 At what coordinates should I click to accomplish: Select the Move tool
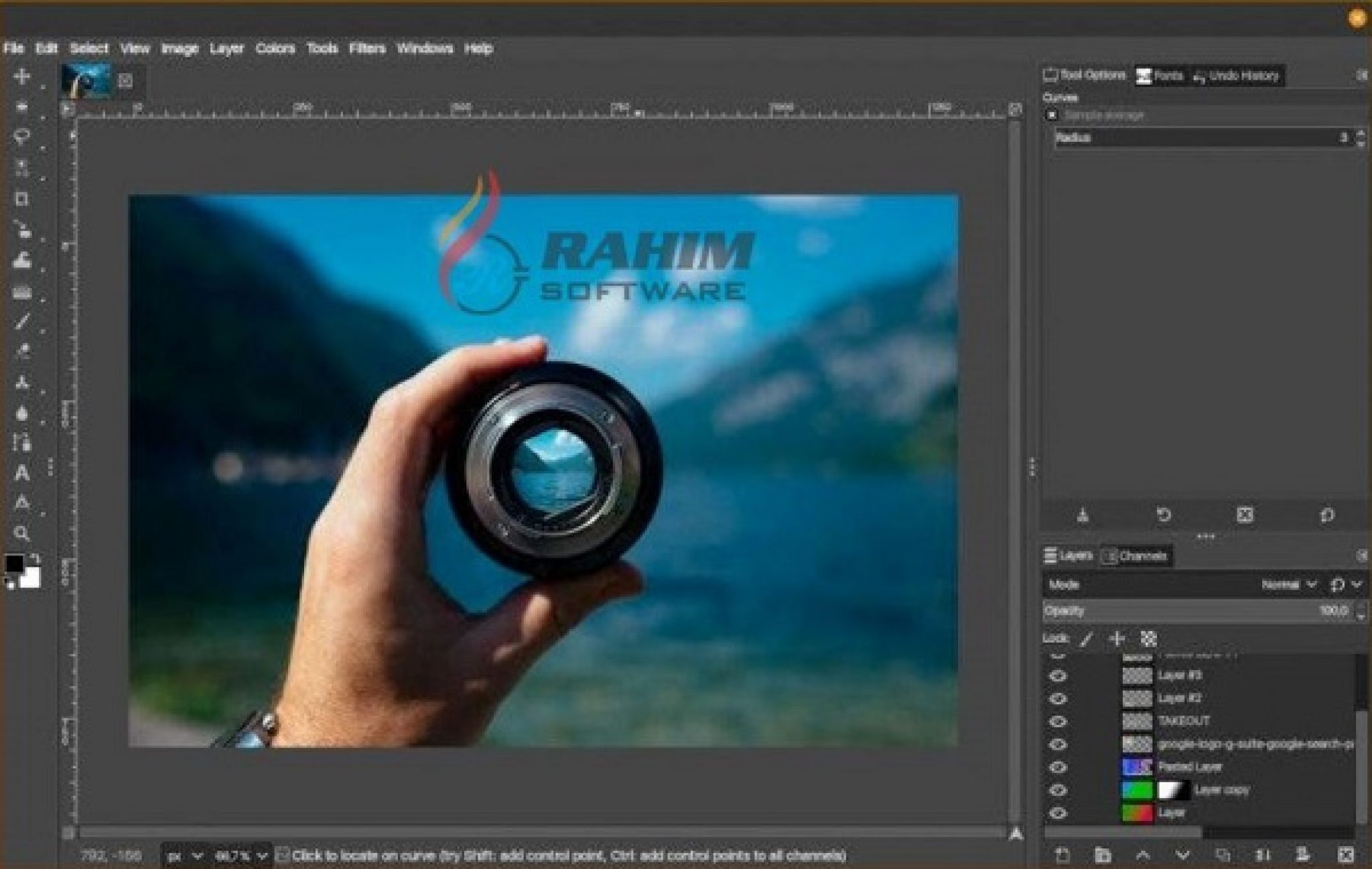(x=23, y=76)
